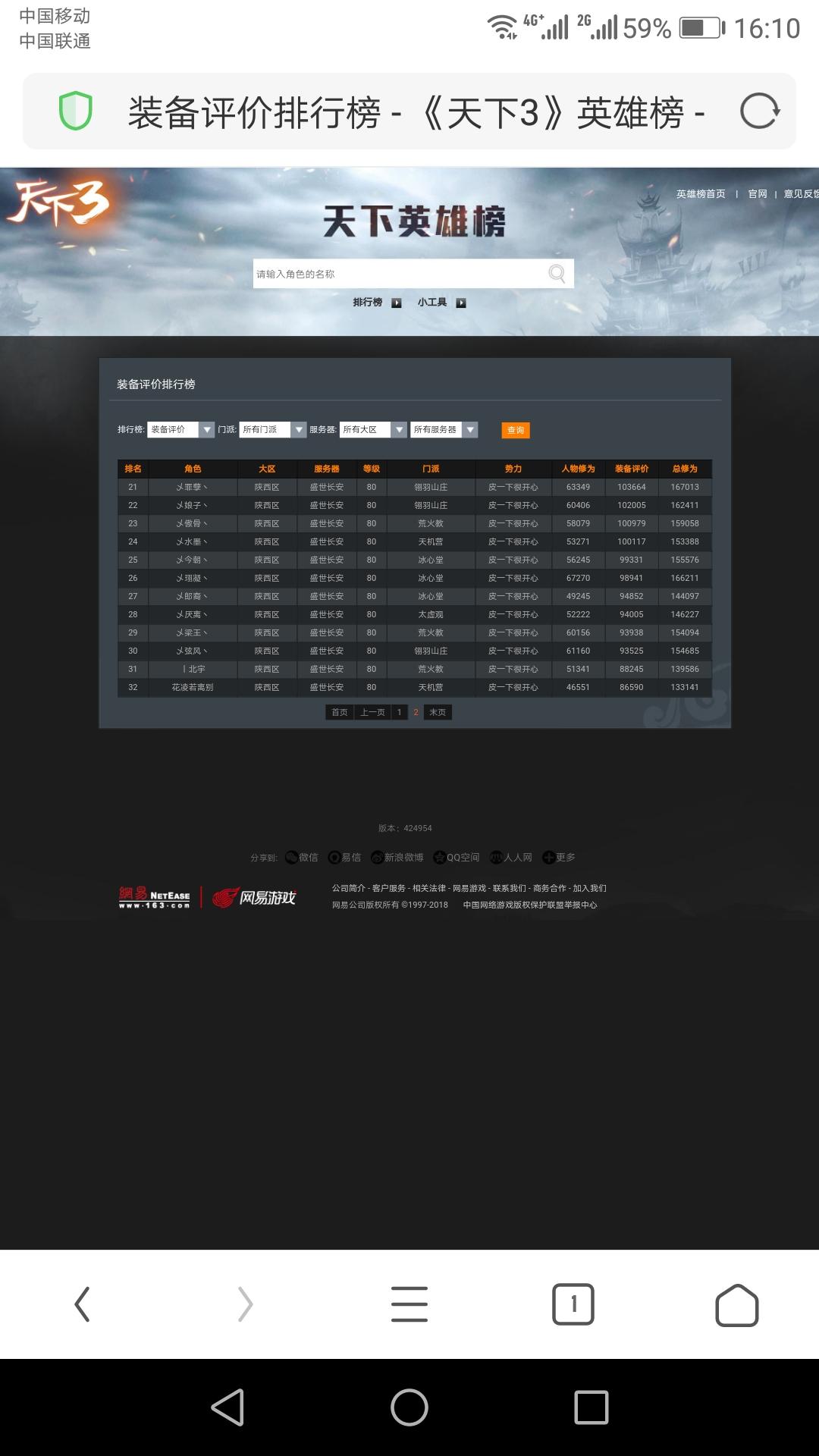Click the 相关法律 footer link

429,888
